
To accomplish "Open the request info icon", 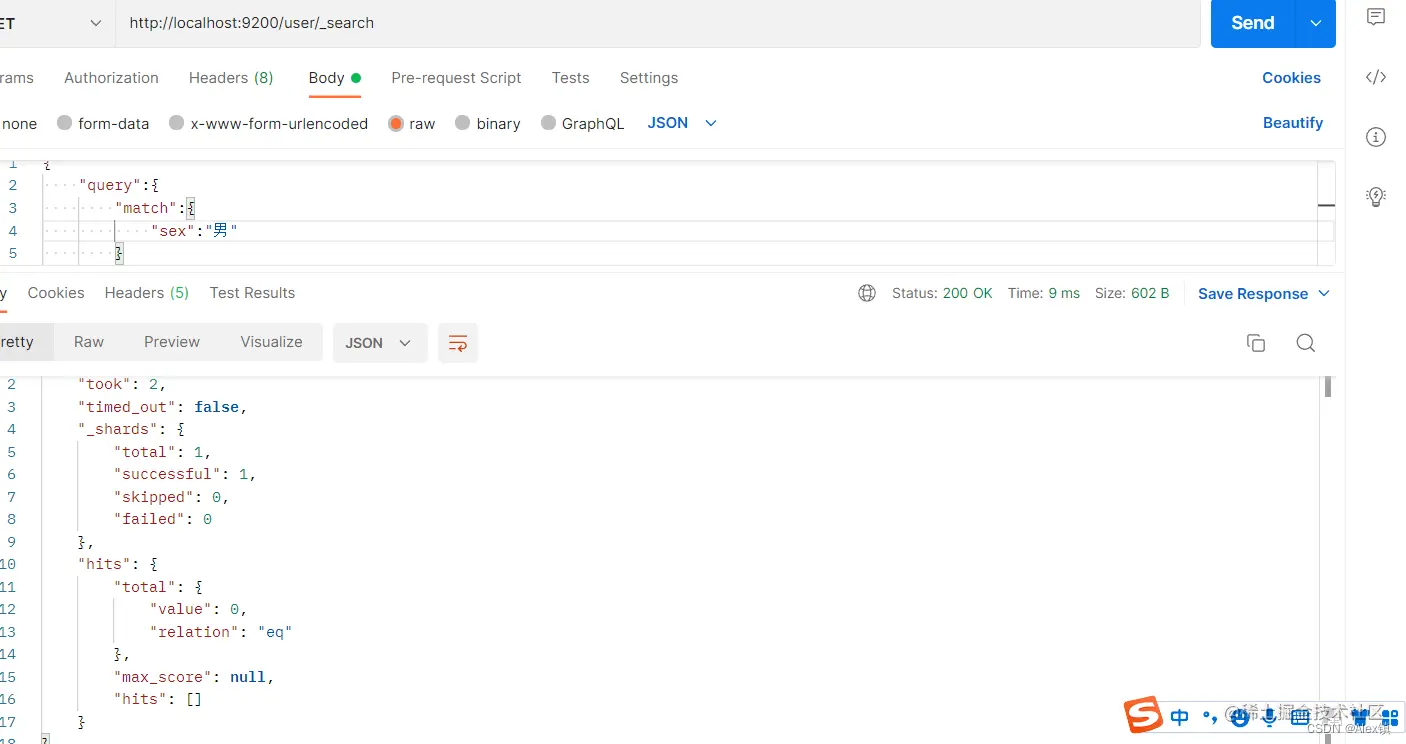I will coord(1376,137).
